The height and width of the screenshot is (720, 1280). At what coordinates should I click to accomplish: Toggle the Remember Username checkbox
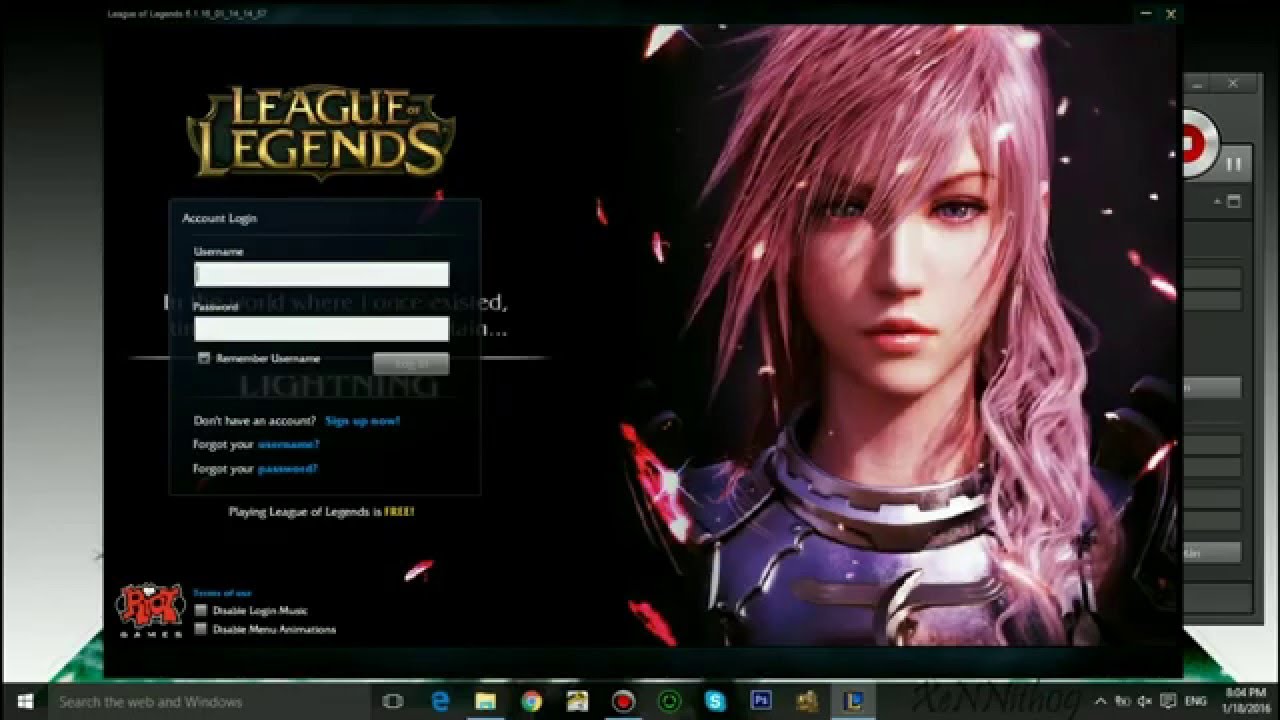(x=204, y=358)
